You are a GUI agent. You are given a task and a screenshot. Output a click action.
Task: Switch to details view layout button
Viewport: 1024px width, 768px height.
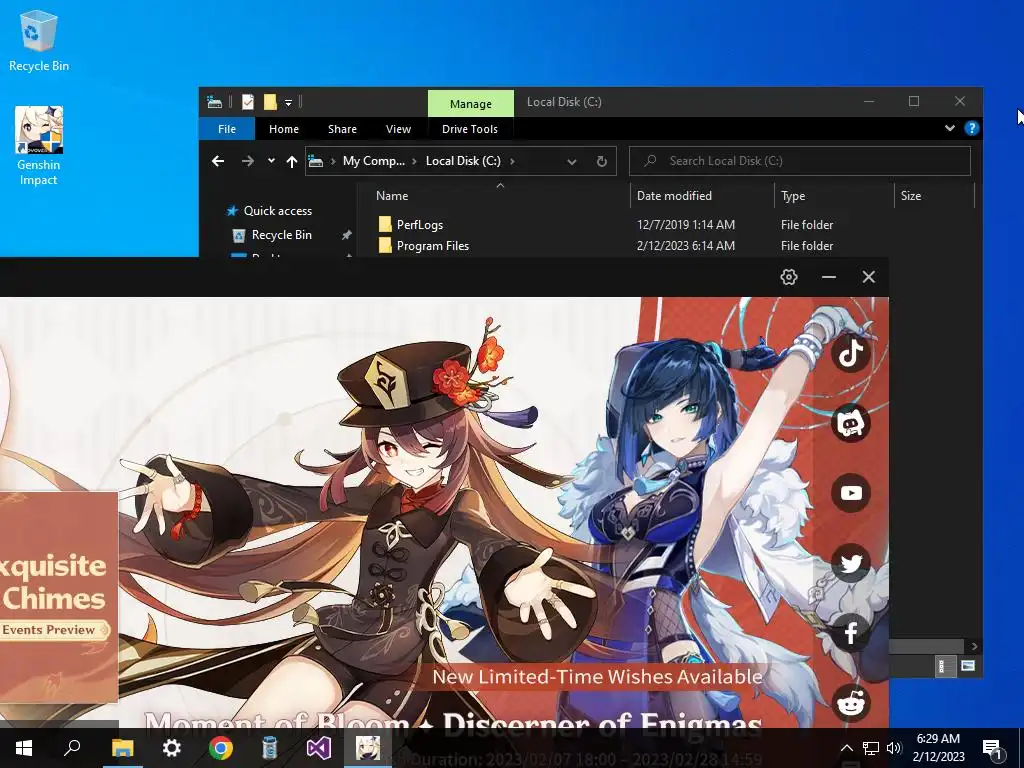click(945, 666)
